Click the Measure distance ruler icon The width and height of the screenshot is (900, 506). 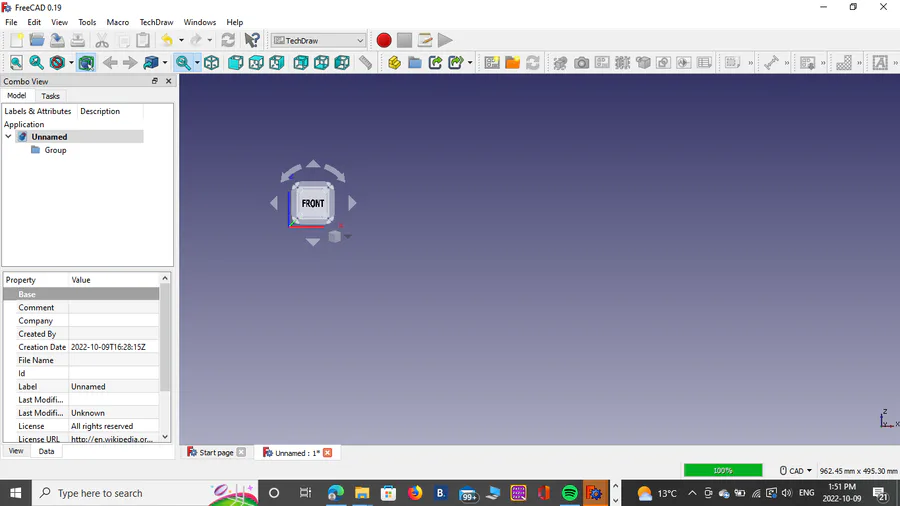[x=366, y=63]
